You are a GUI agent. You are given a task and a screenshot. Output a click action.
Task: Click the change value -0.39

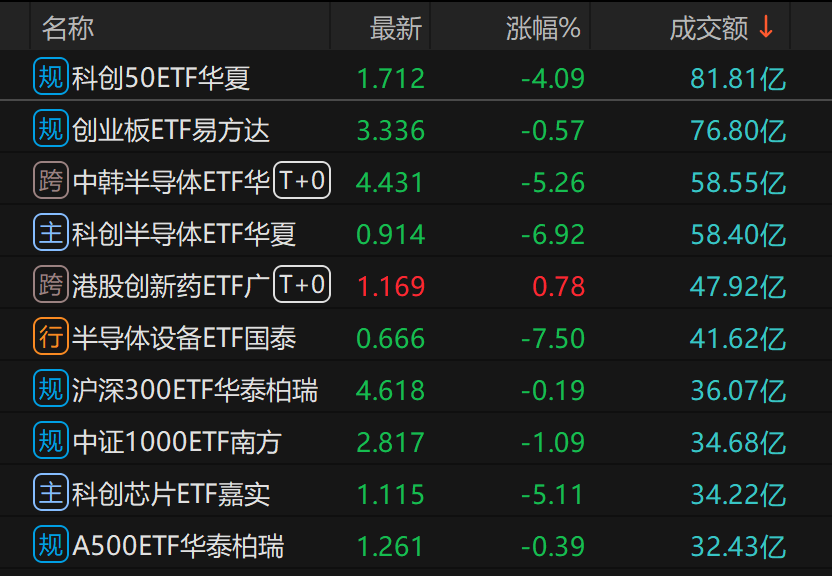(x=553, y=546)
